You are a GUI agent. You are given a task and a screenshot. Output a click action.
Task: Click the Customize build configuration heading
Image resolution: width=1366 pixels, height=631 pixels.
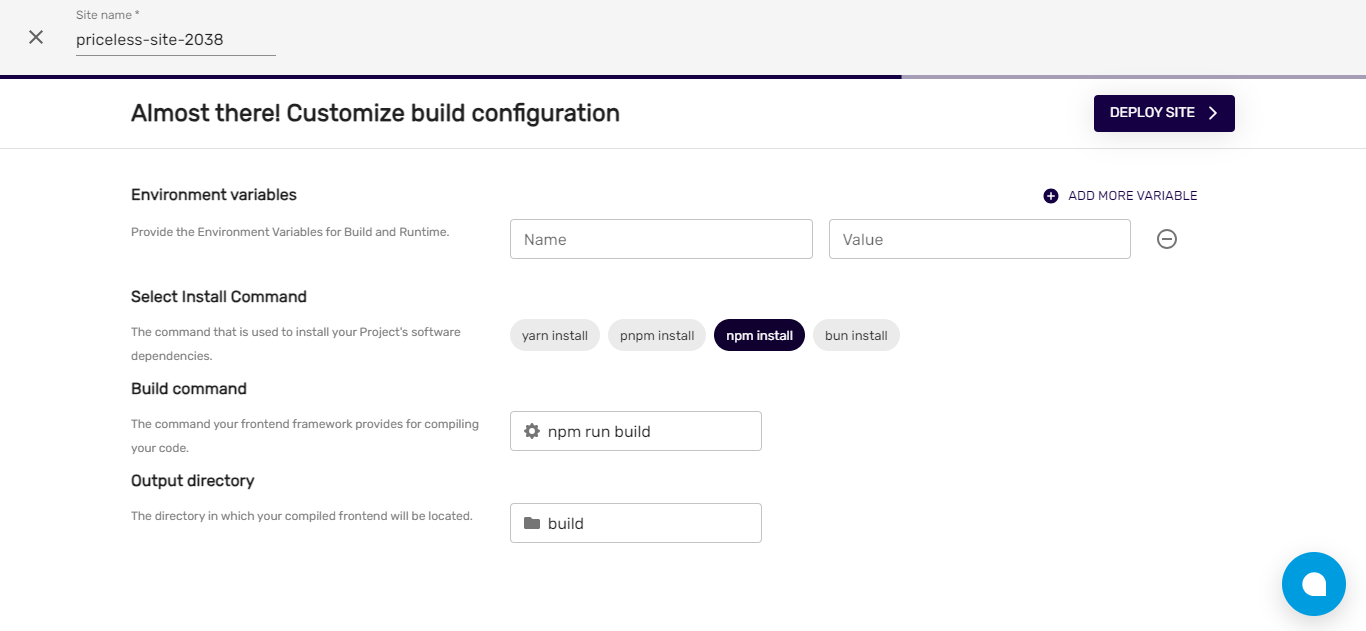coord(375,113)
